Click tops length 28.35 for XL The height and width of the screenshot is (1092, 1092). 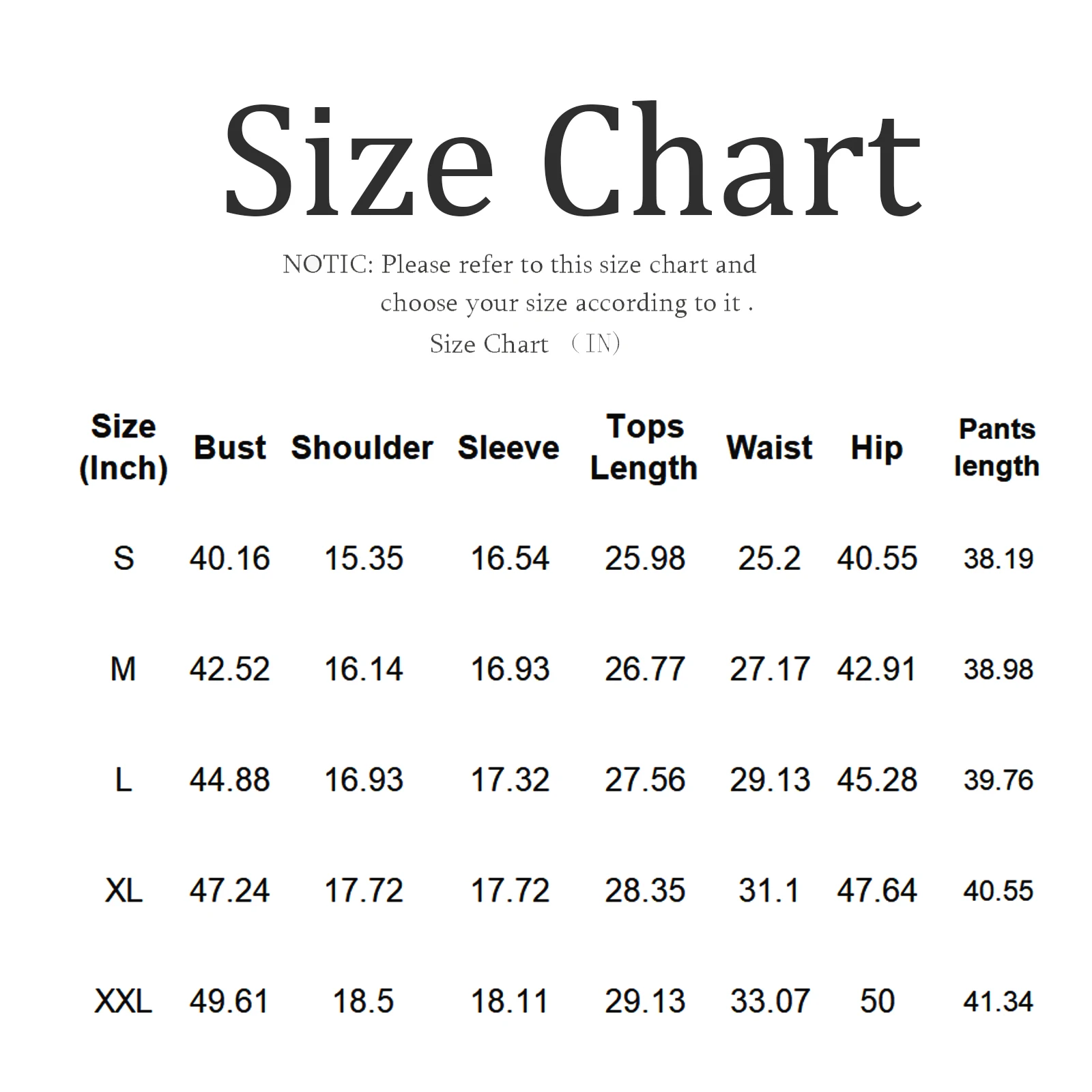(x=645, y=891)
